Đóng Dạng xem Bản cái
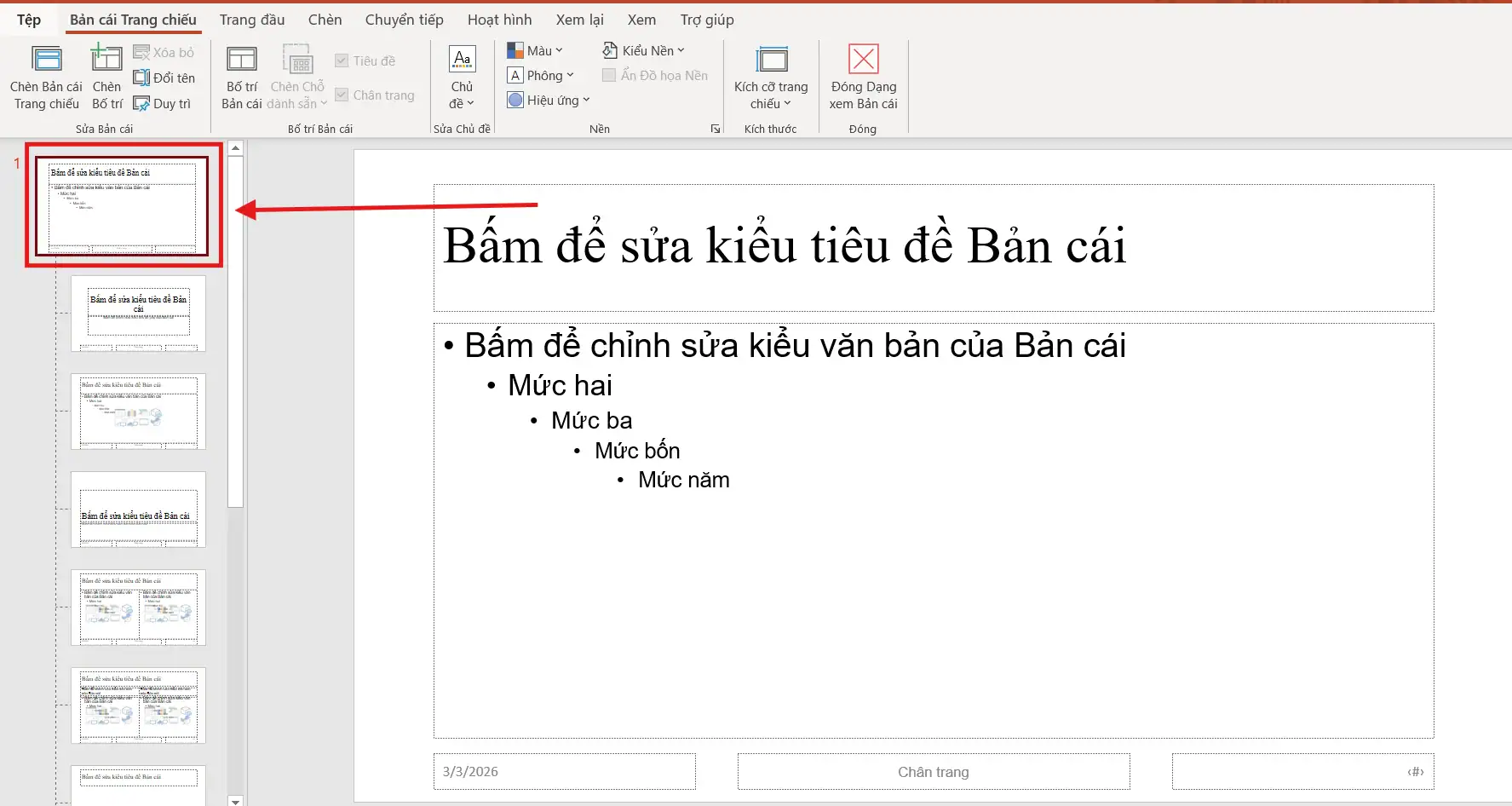The height and width of the screenshot is (806, 1512). pyautogui.click(x=863, y=77)
